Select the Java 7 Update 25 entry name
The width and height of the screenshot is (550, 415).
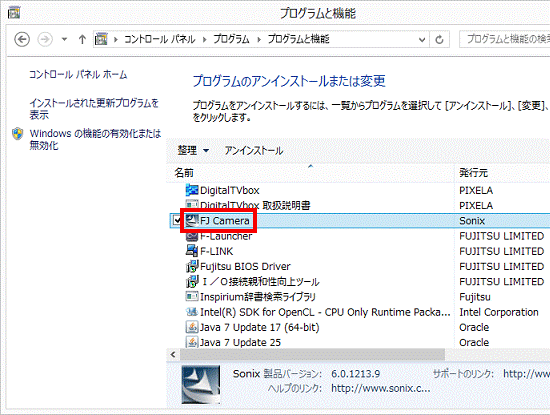(x=240, y=342)
